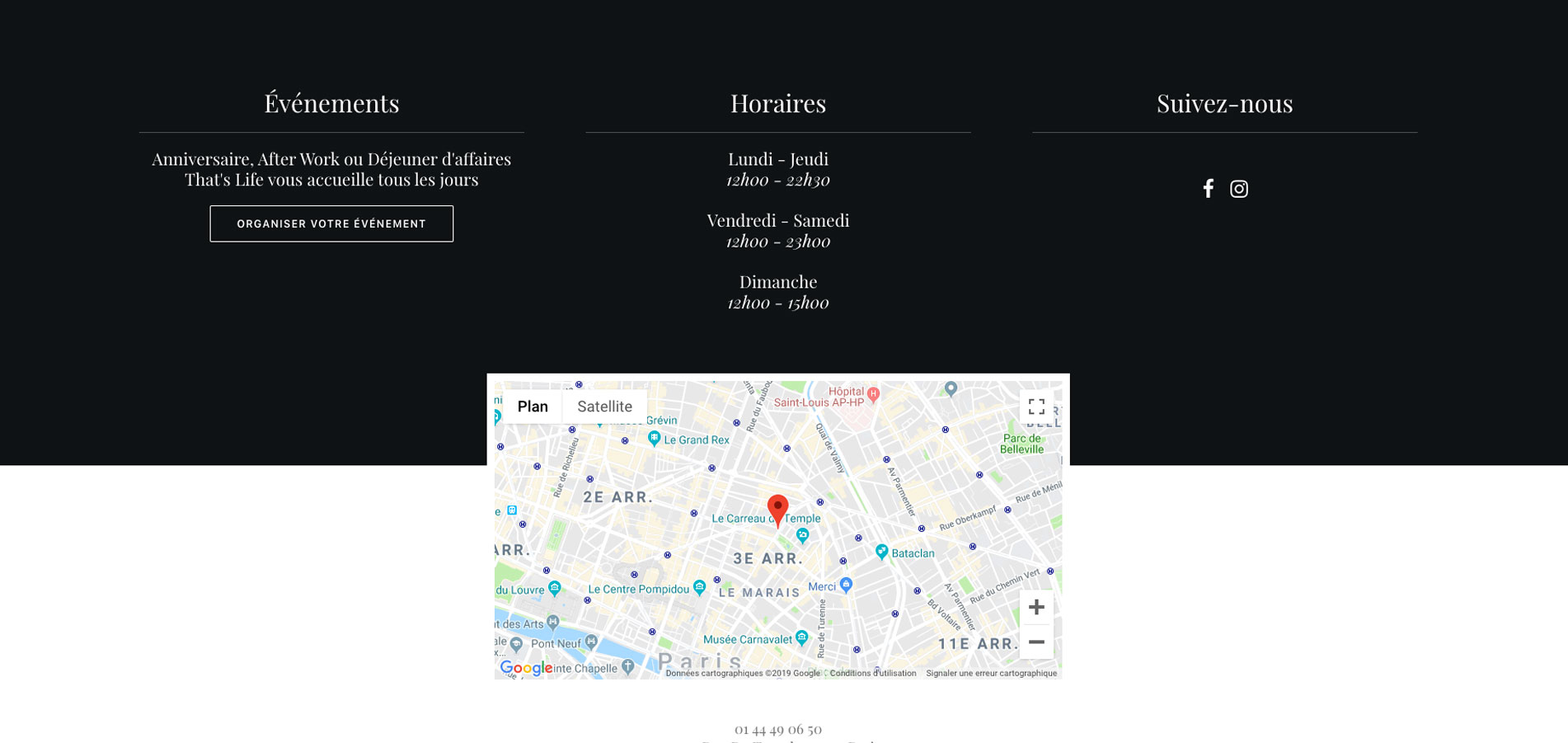Switch map to Plan view
The width and height of the screenshot is (1568, 743).
coord(533,407)
